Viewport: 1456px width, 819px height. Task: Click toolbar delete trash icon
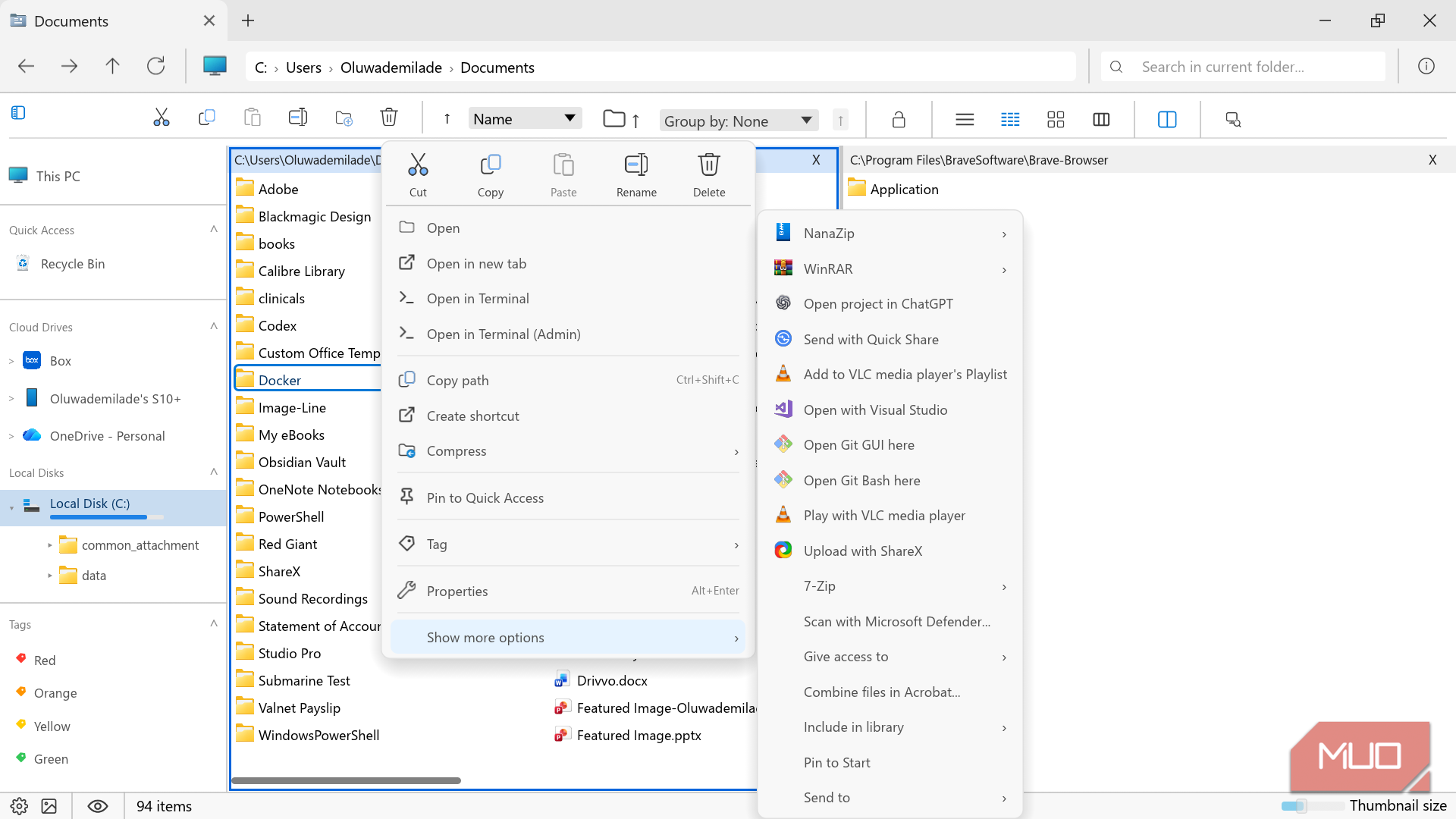(x=389, y=118)
